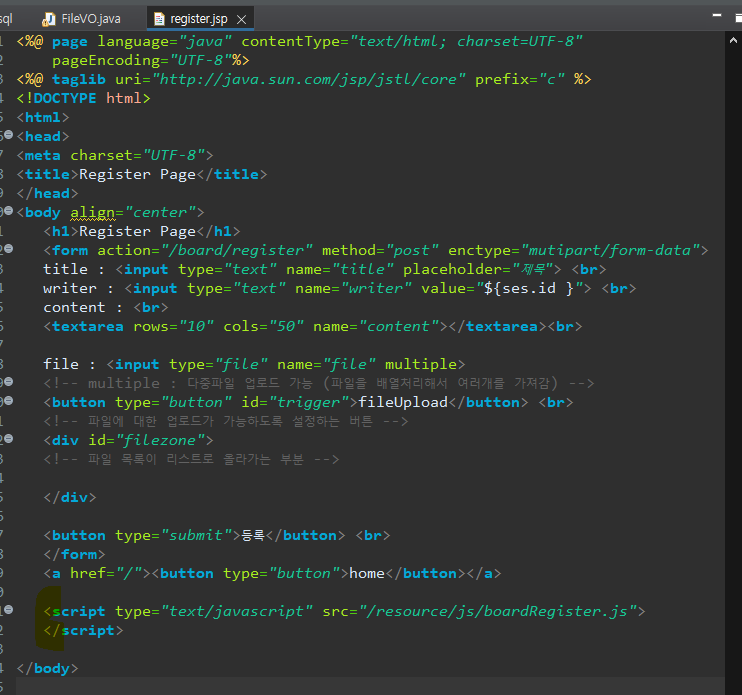
Task: Collapse the script tag fold marker
Action: click(9, 610)
